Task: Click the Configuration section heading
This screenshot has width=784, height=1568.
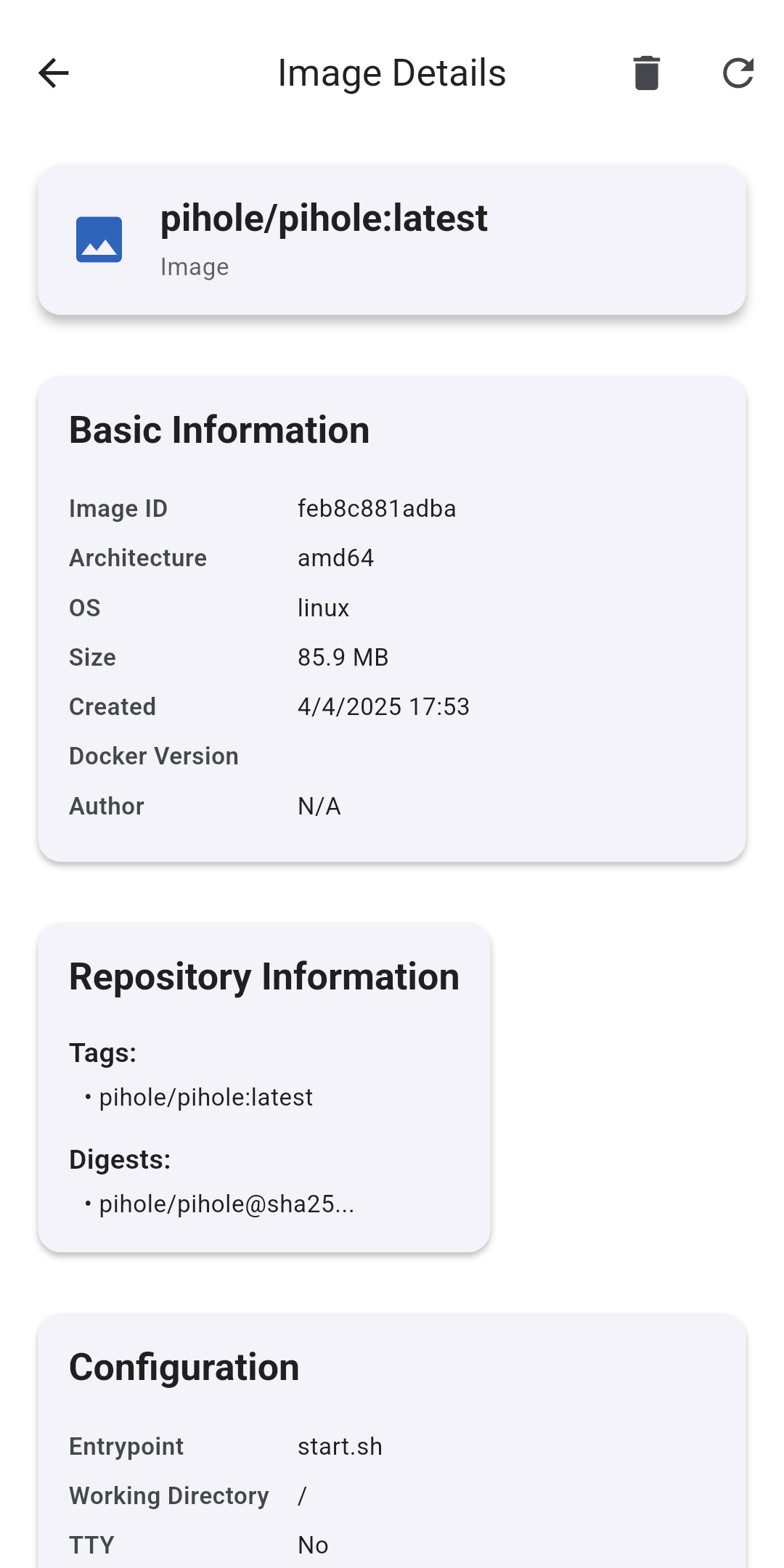Action: click(184, 1367)
